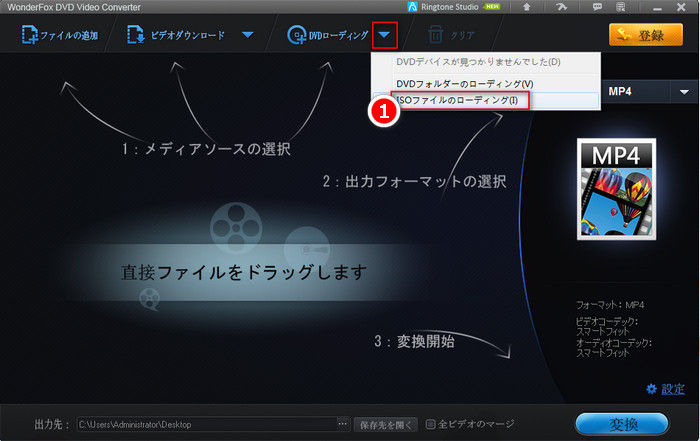Click the DVD Loading (DVDローディング) button
This screenshot has height=441, width=700.
coord(328,35)
